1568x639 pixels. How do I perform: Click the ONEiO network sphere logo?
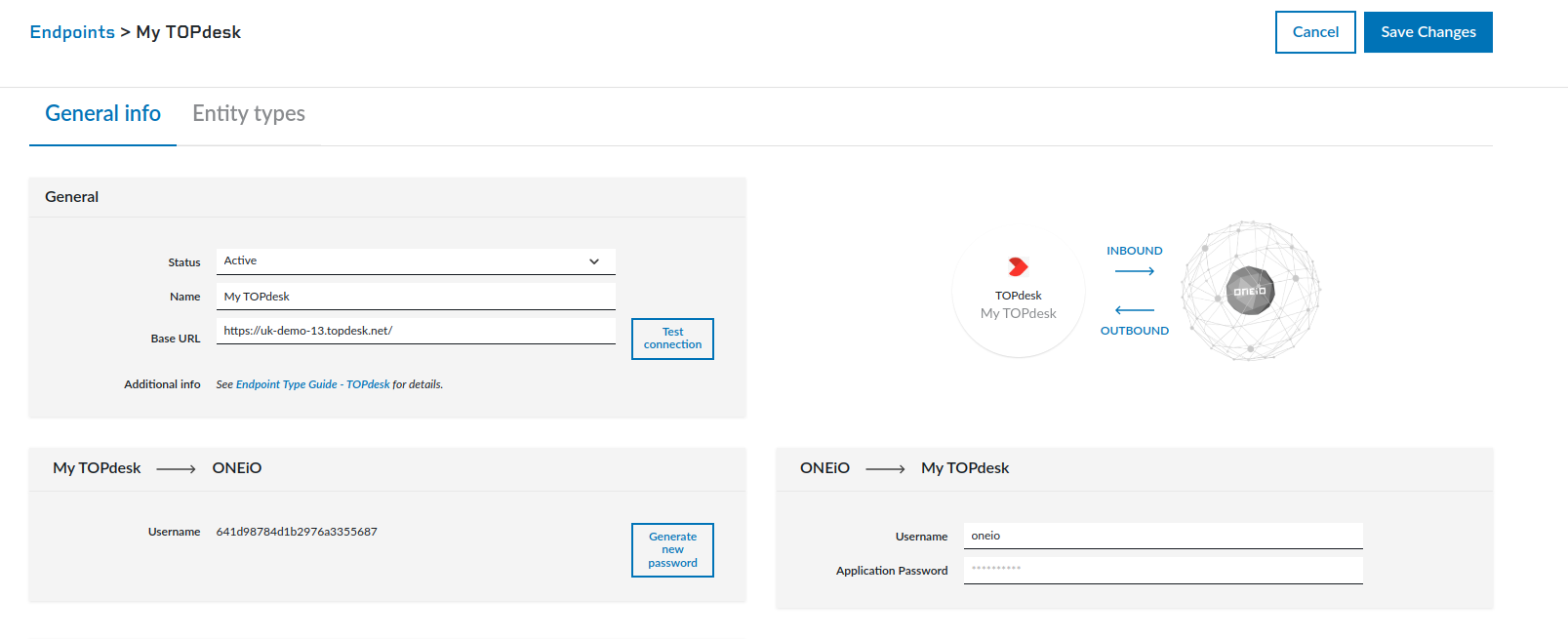click(1250, 291)
